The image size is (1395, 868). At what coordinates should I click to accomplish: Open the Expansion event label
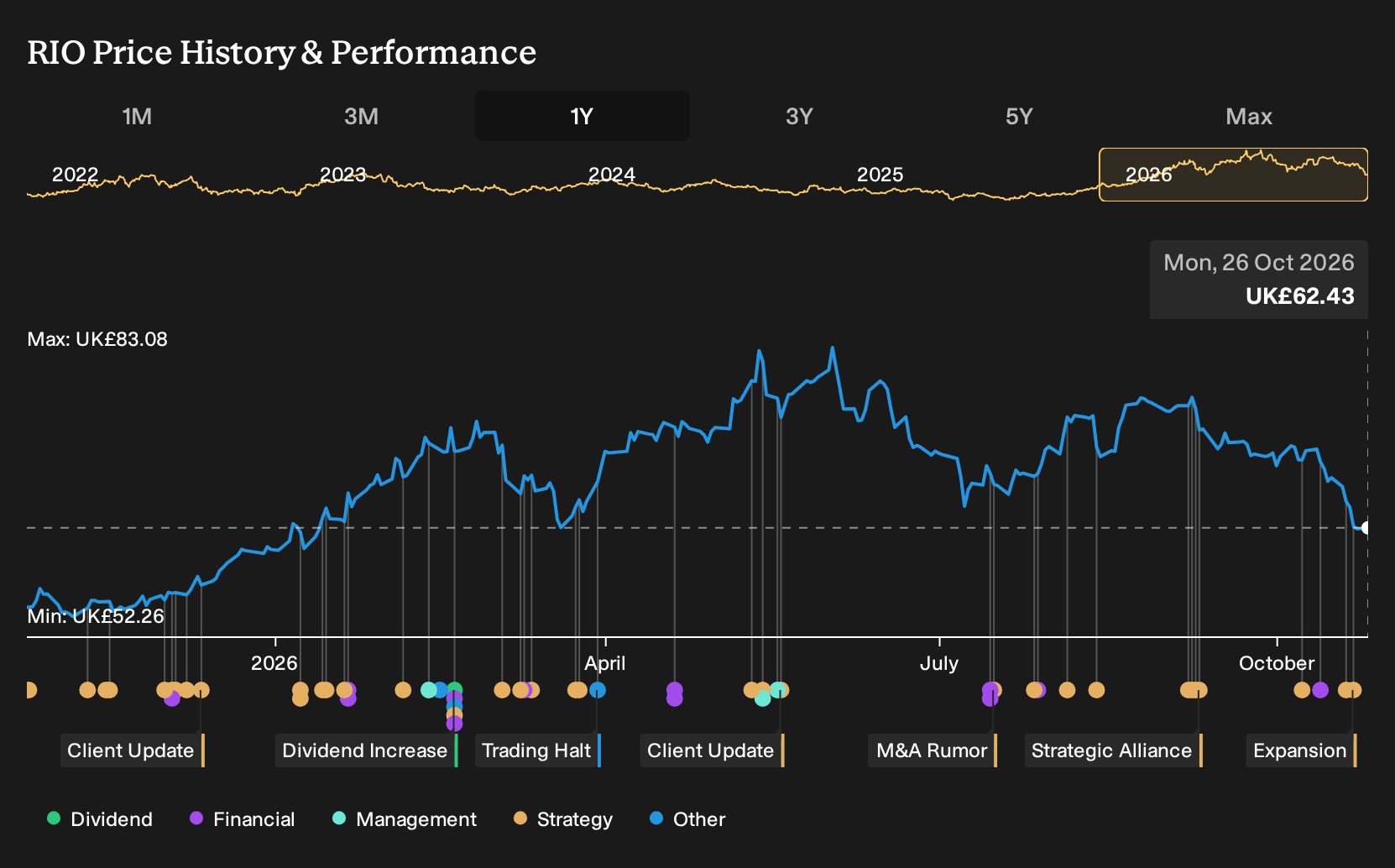(x=1300, y=750)
